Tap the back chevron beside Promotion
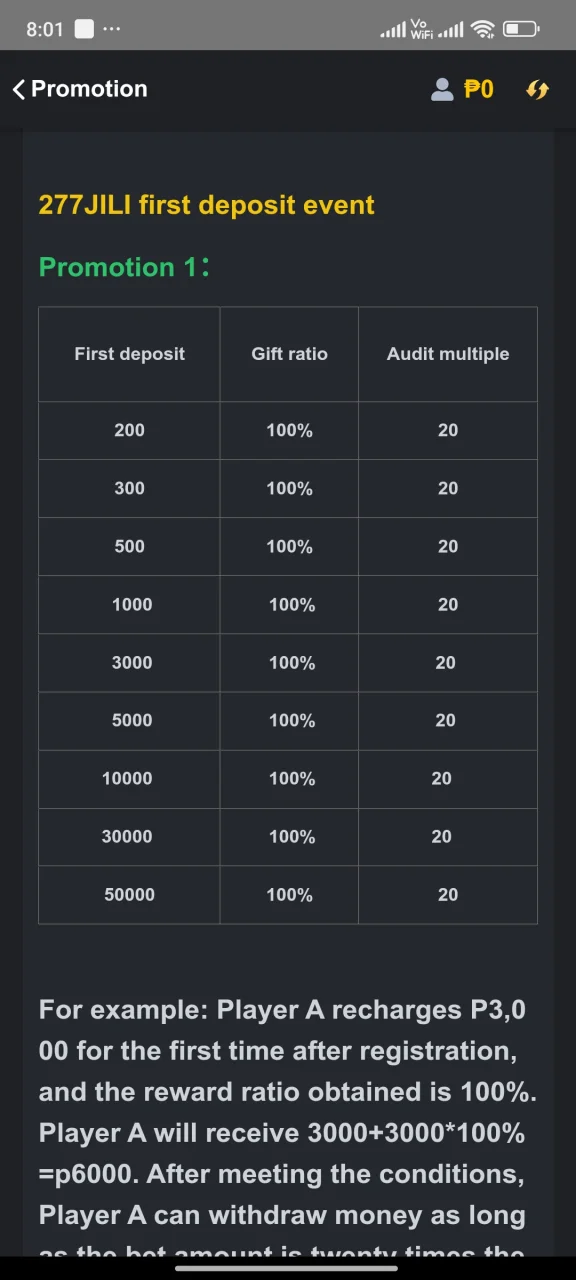This screenshot has height=1280, width=576. 18,89
